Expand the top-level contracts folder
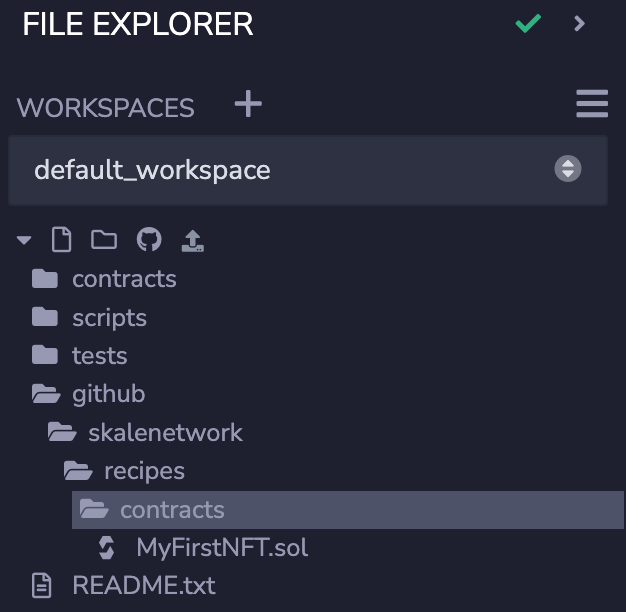The image size is (626, 612). click(x=123, y=279)
